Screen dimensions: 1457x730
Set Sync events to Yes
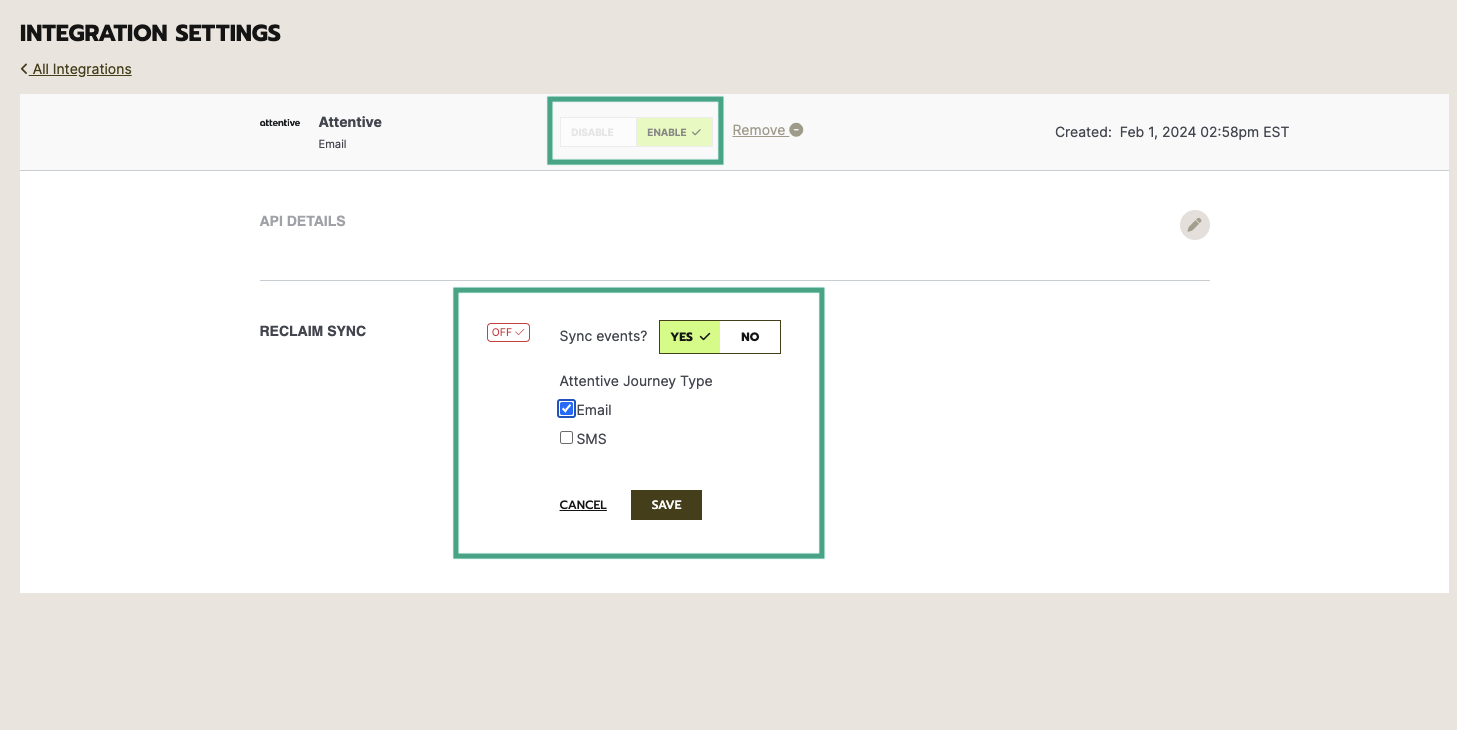[690, 337]
